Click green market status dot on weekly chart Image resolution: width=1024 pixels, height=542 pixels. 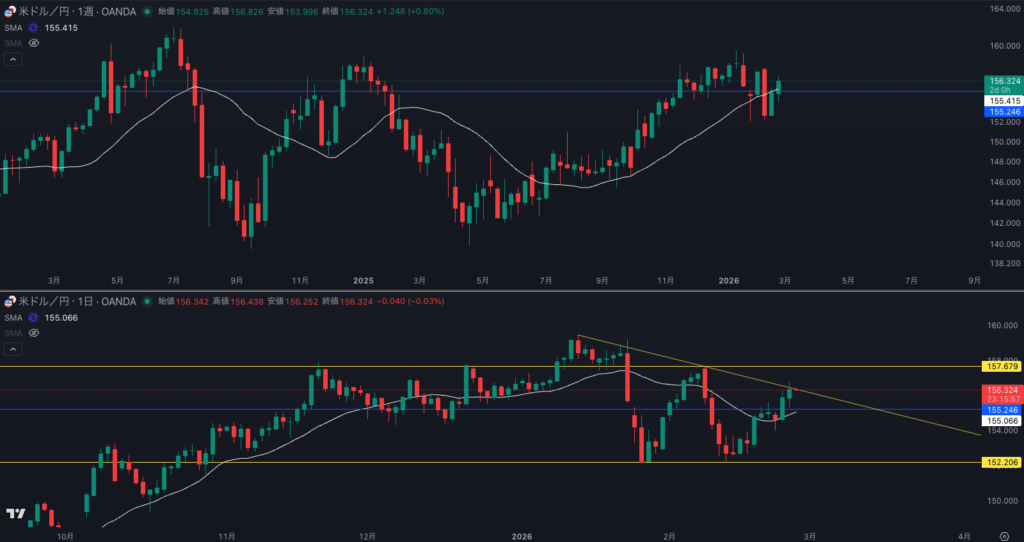pos(147,11)
